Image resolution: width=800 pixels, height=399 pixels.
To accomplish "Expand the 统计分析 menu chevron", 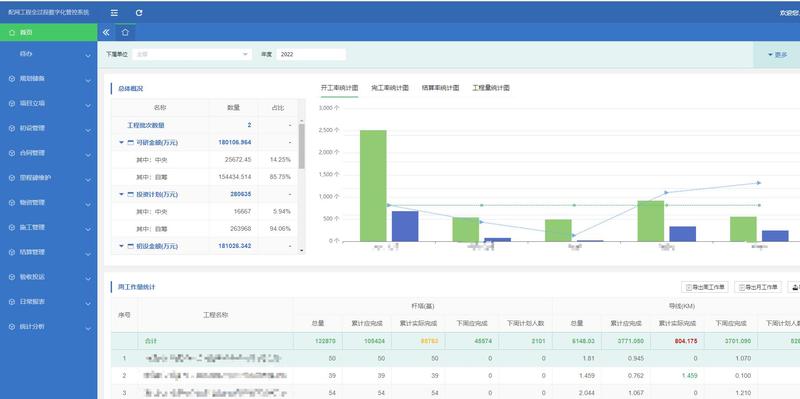I will pos(88,328).
